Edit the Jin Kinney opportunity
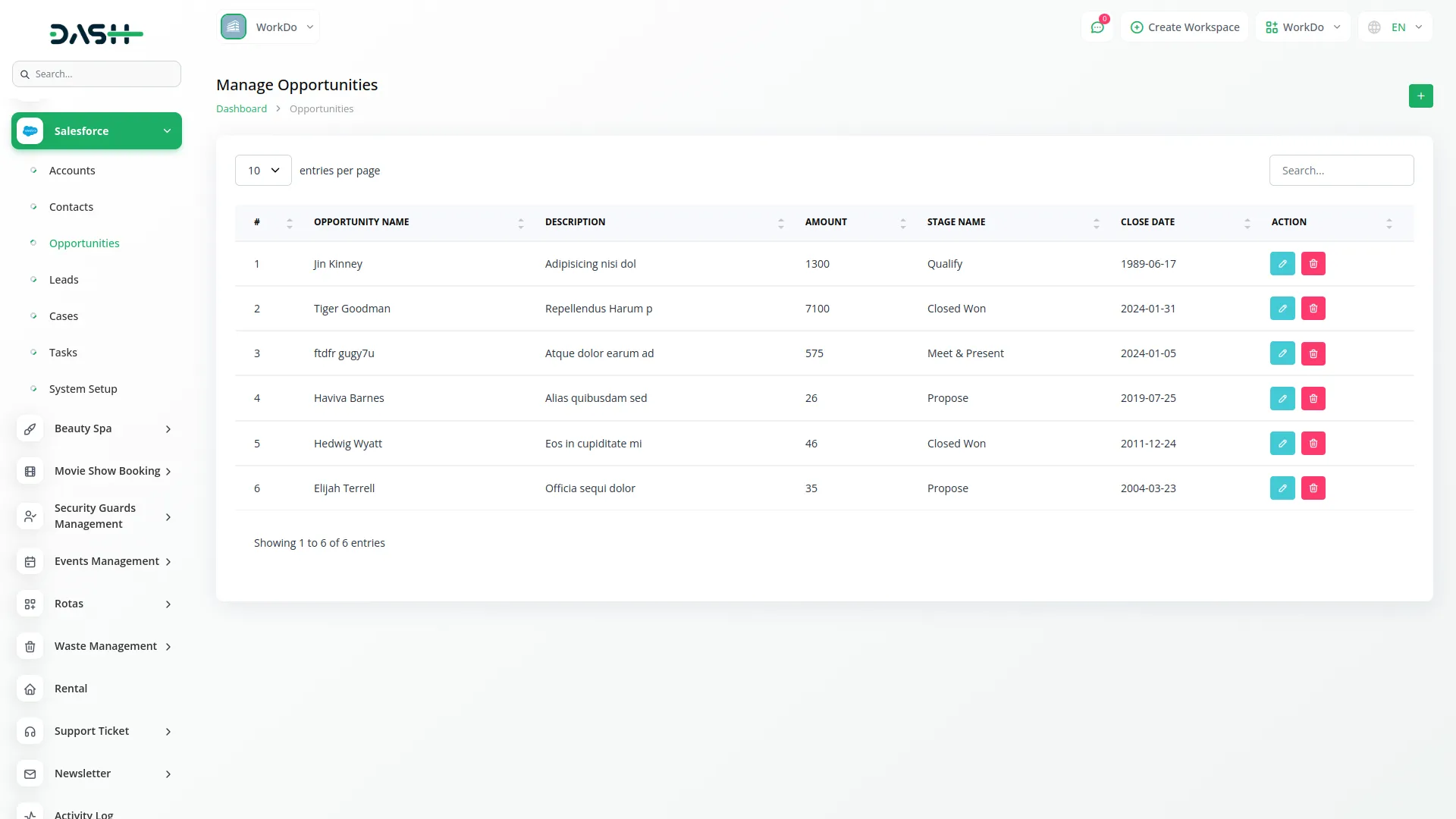This screenshot has width=1456, height=819. [x=1282, y=263]
